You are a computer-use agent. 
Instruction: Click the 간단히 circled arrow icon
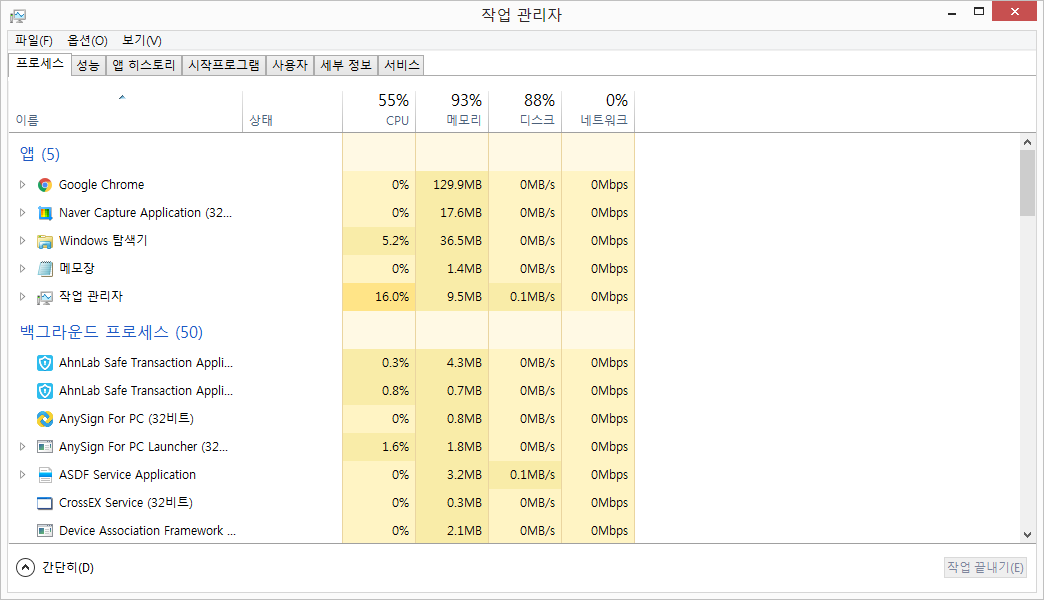pos(25,567)
